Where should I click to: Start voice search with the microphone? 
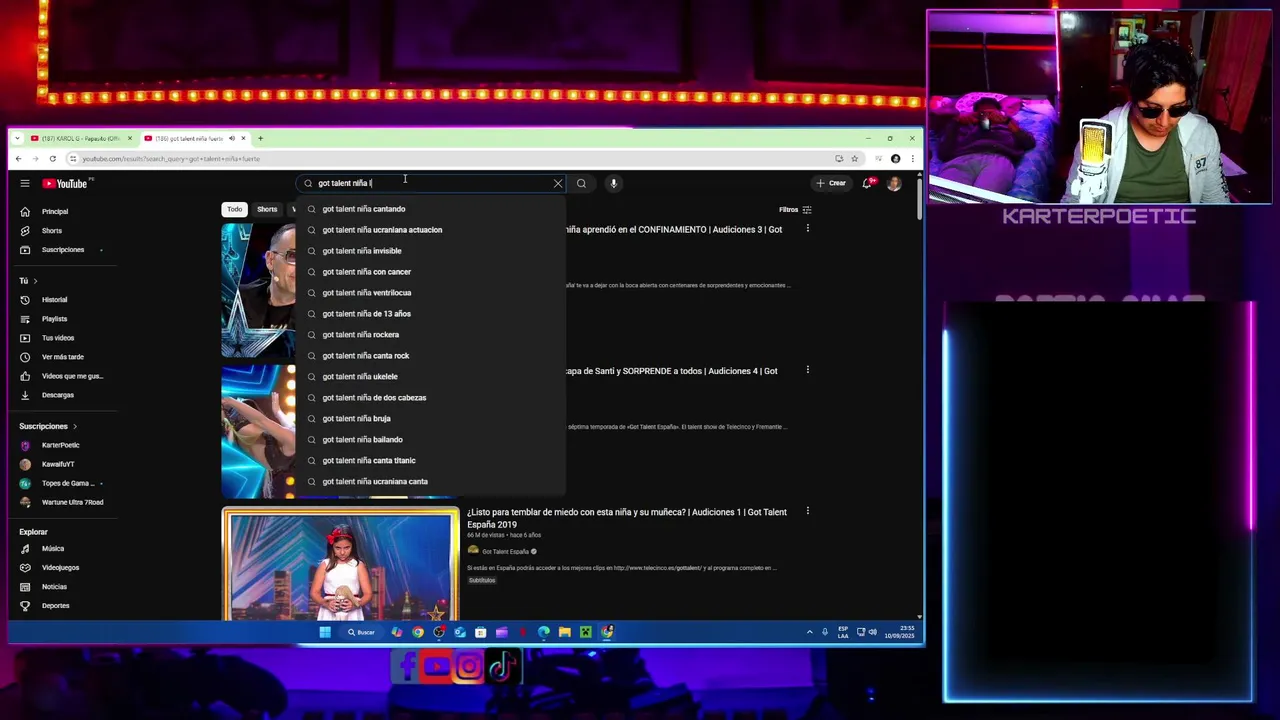(613, 183)
